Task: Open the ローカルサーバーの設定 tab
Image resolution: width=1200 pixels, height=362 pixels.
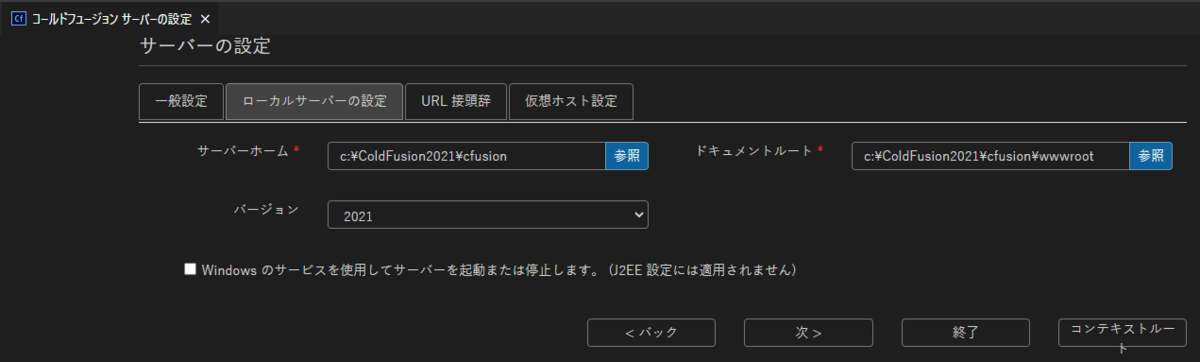Action: [x=314, y=101]
